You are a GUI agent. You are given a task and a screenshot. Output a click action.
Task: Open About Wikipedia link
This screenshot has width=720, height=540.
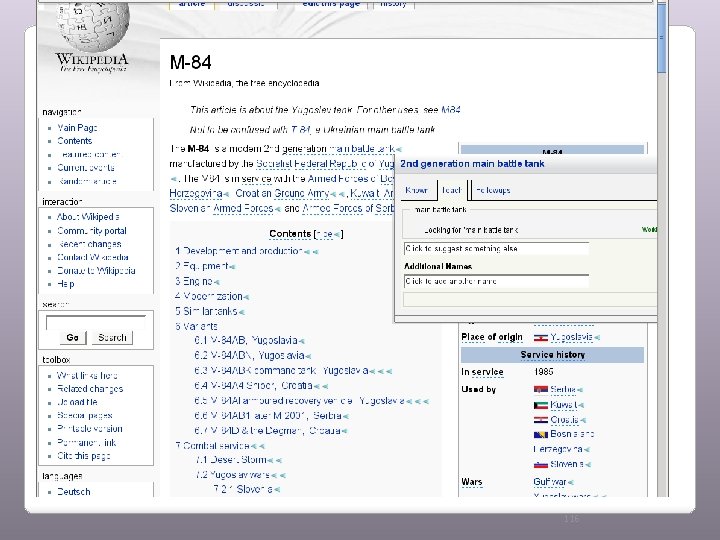(x=88, y=217)
